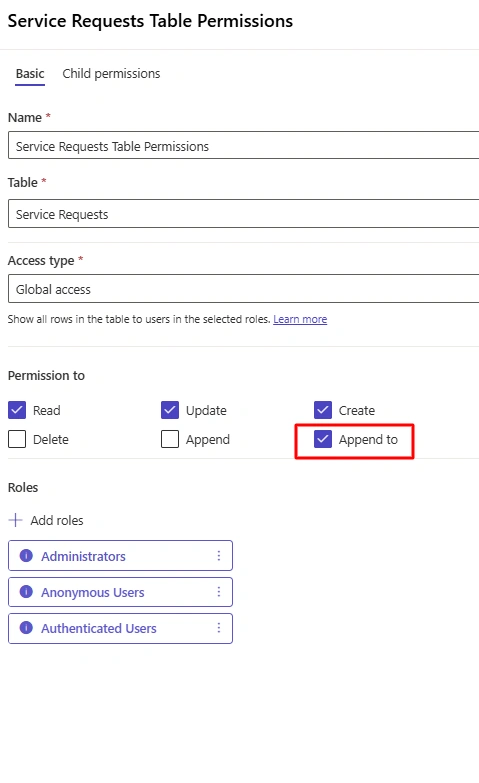Screen dimensions: 479x783
Task: Uncheck the Append to checkbox
Action: tap(323, 439)
